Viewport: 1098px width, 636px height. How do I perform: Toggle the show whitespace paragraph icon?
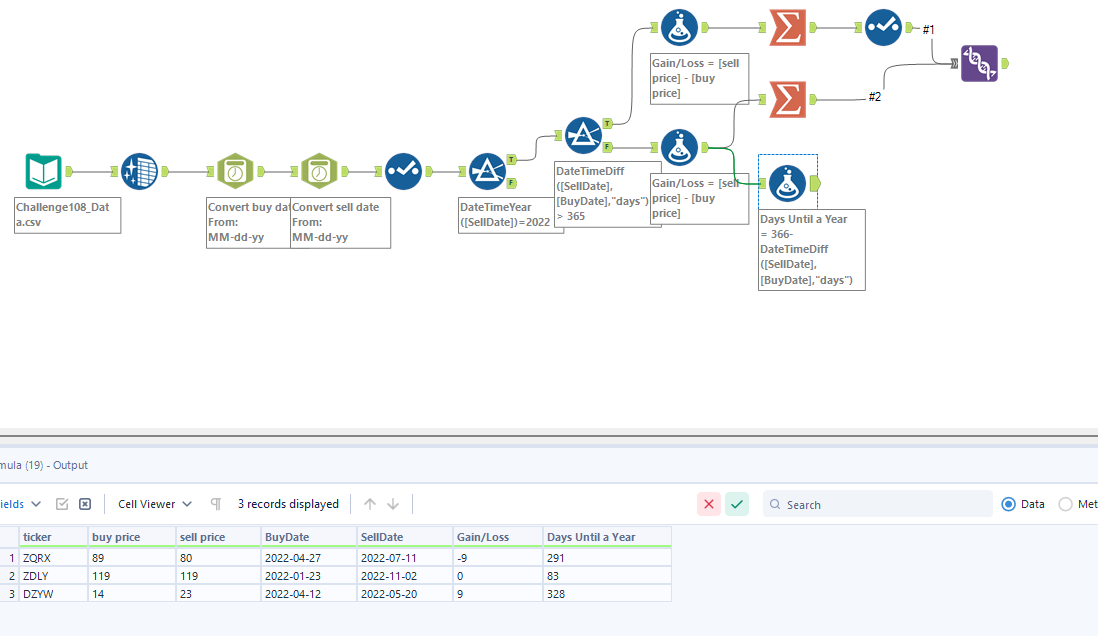tap(216, 504)
